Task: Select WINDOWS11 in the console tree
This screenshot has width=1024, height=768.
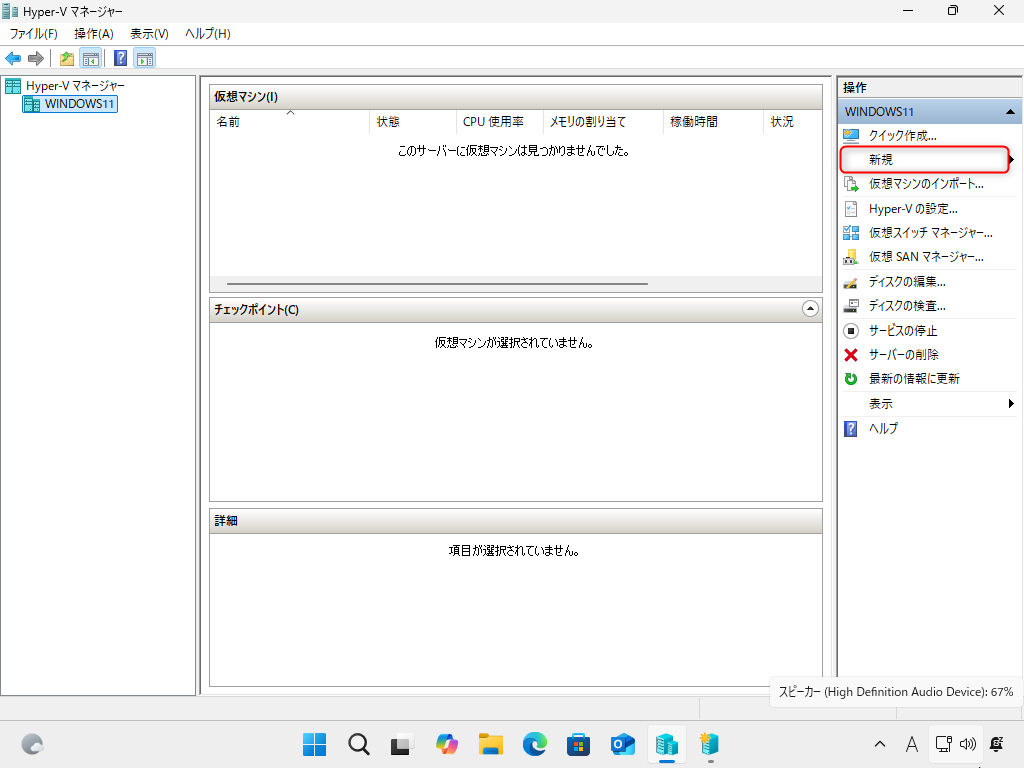Action: click(69, 104)
